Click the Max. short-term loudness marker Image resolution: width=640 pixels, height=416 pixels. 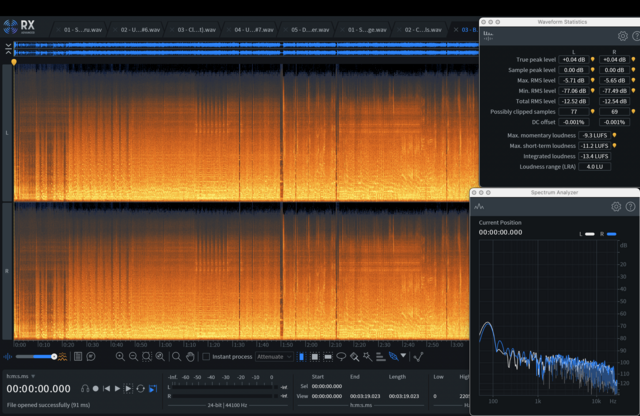[x=614, y=145]
